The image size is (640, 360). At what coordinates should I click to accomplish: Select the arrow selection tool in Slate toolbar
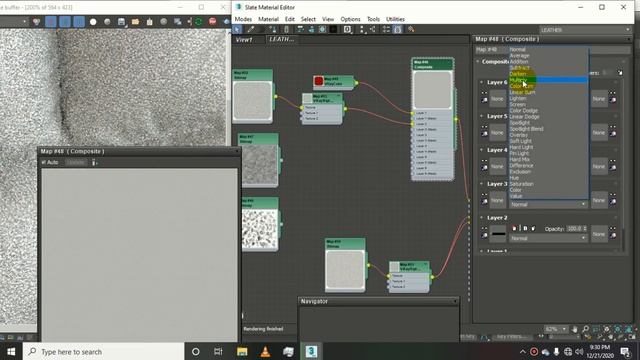(237, 29)
